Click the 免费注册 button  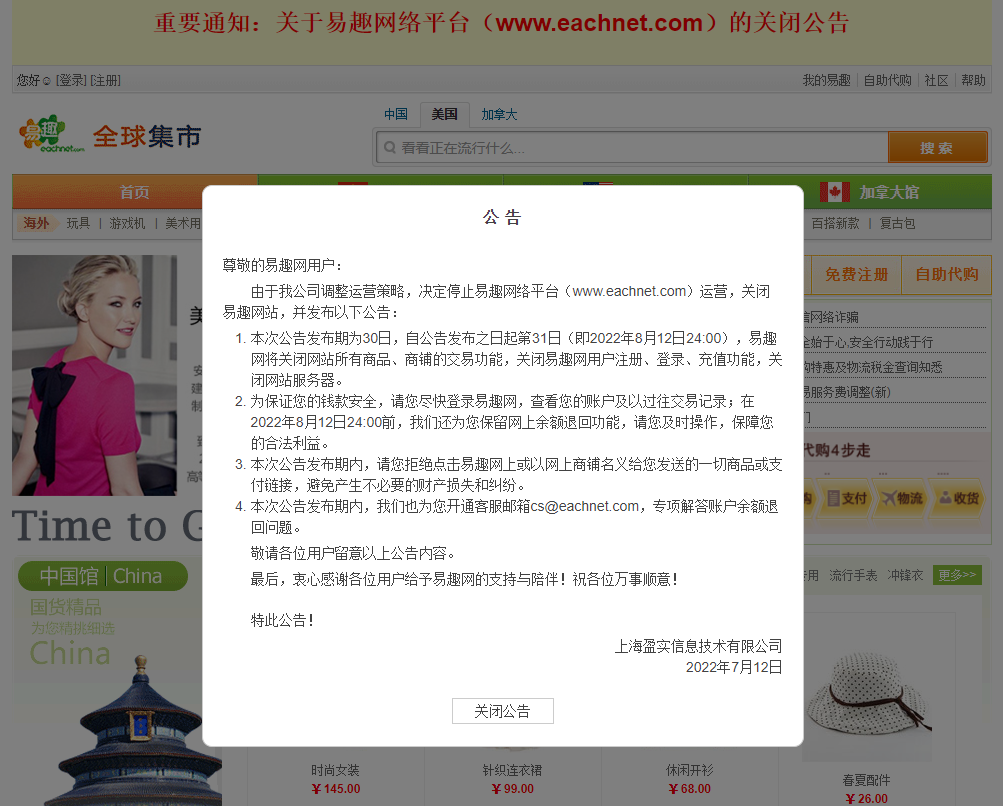[x=857, y=274]
